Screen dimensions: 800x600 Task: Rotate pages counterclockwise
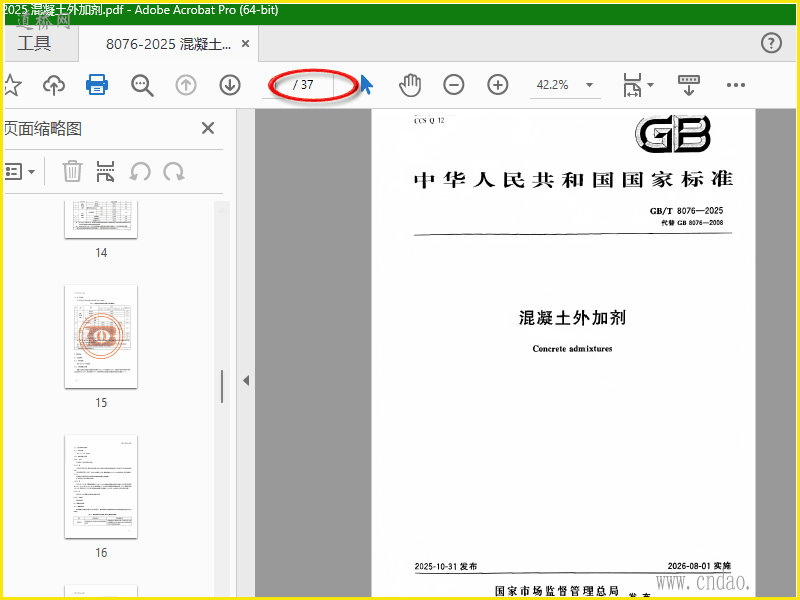(x=140, y=172)
